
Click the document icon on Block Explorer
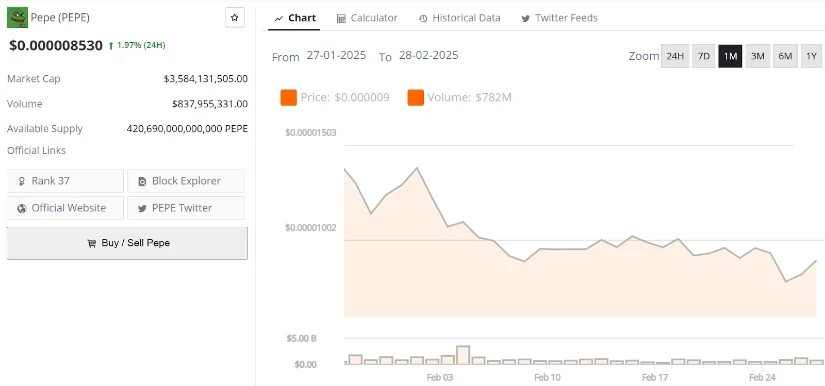pyautogui.click(x=142, y=181)
